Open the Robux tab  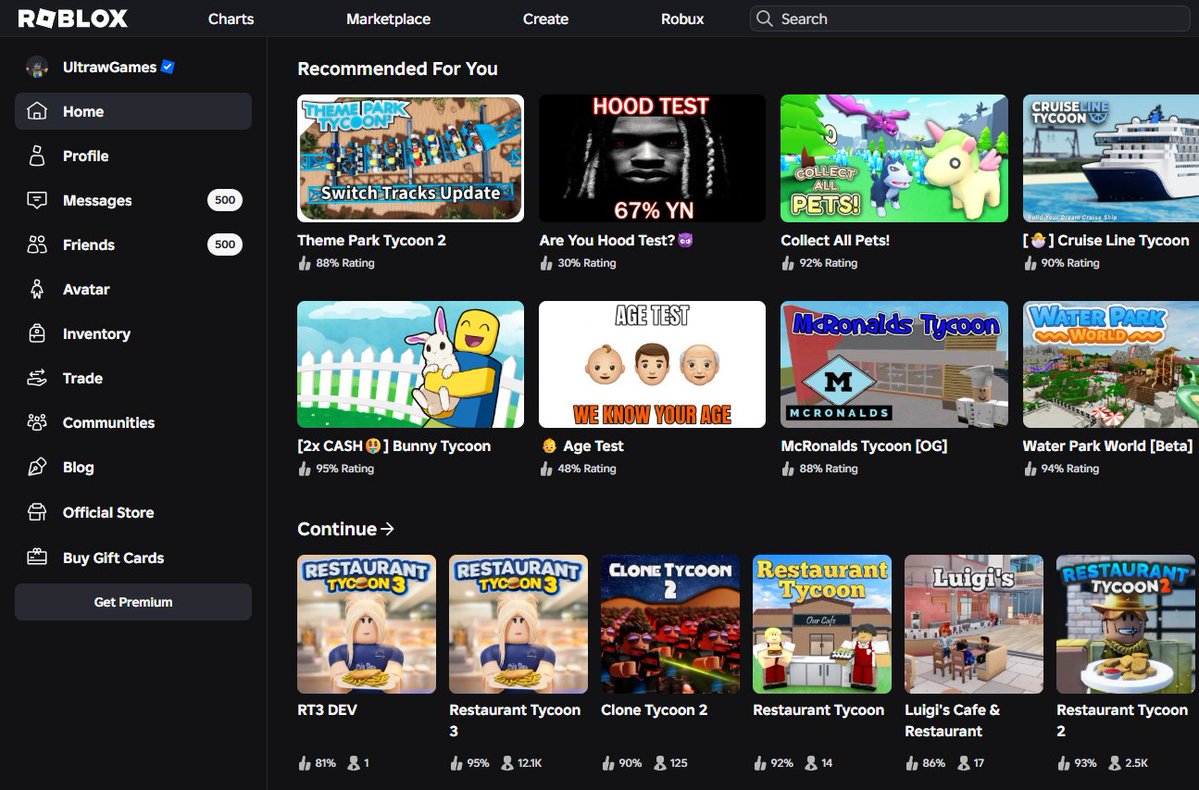682,18
